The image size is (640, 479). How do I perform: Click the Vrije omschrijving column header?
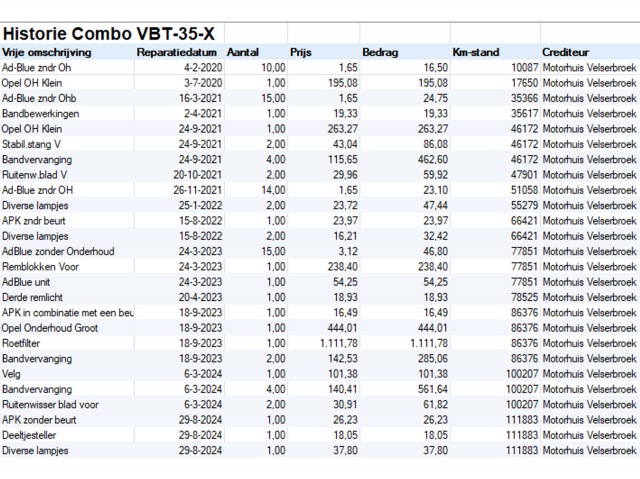[x=48, y=51]
